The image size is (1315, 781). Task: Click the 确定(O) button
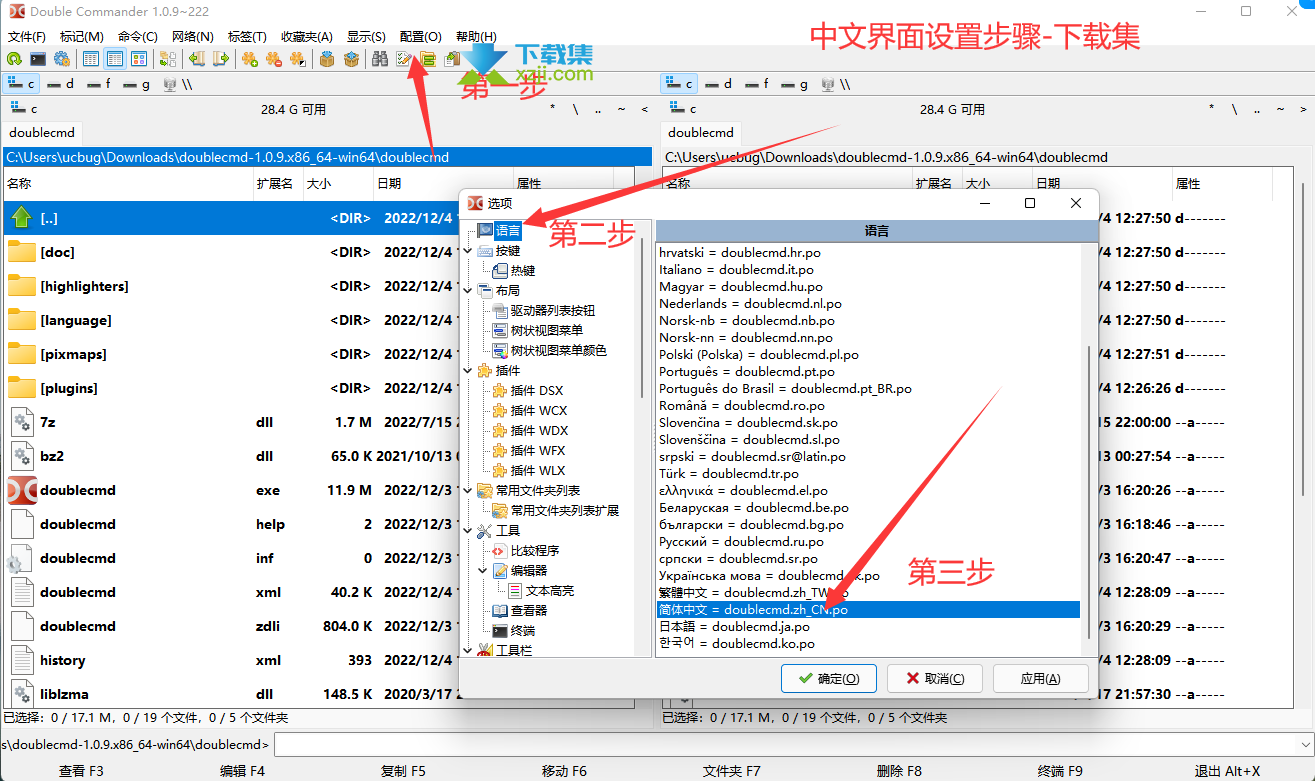[x=829, y=678]
